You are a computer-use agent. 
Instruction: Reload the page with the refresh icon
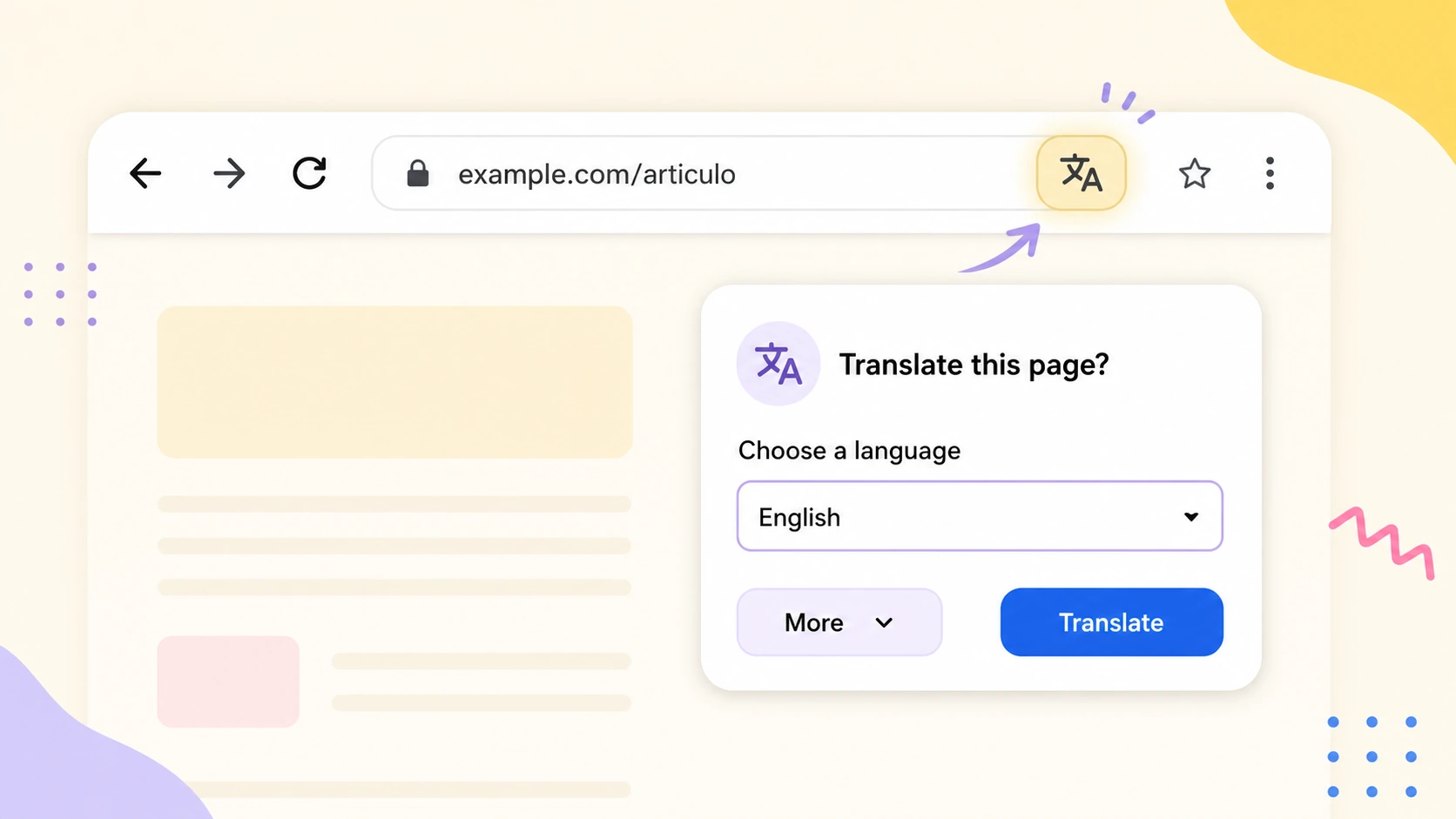309,173
